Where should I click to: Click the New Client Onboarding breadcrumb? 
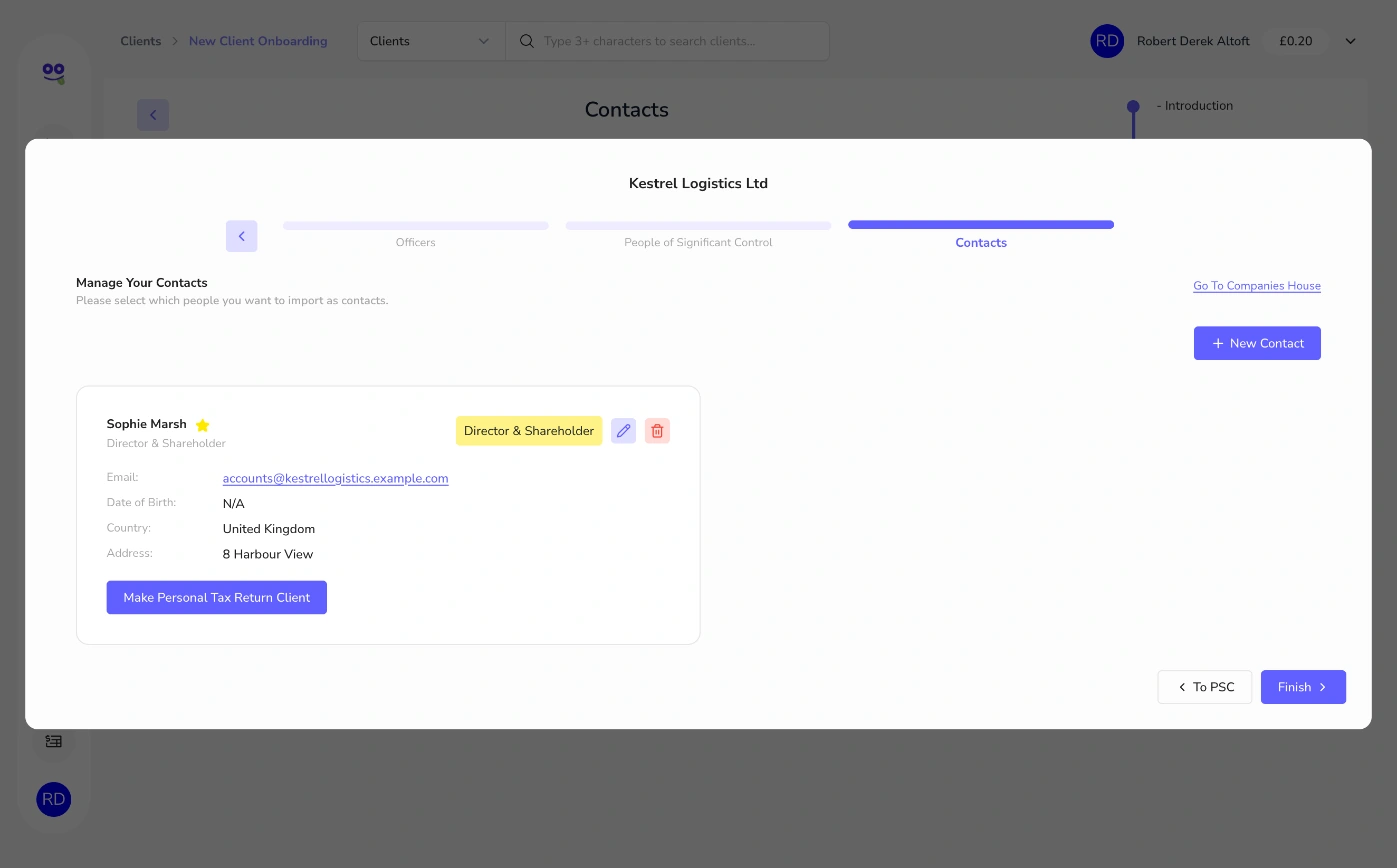pos(258,41)
